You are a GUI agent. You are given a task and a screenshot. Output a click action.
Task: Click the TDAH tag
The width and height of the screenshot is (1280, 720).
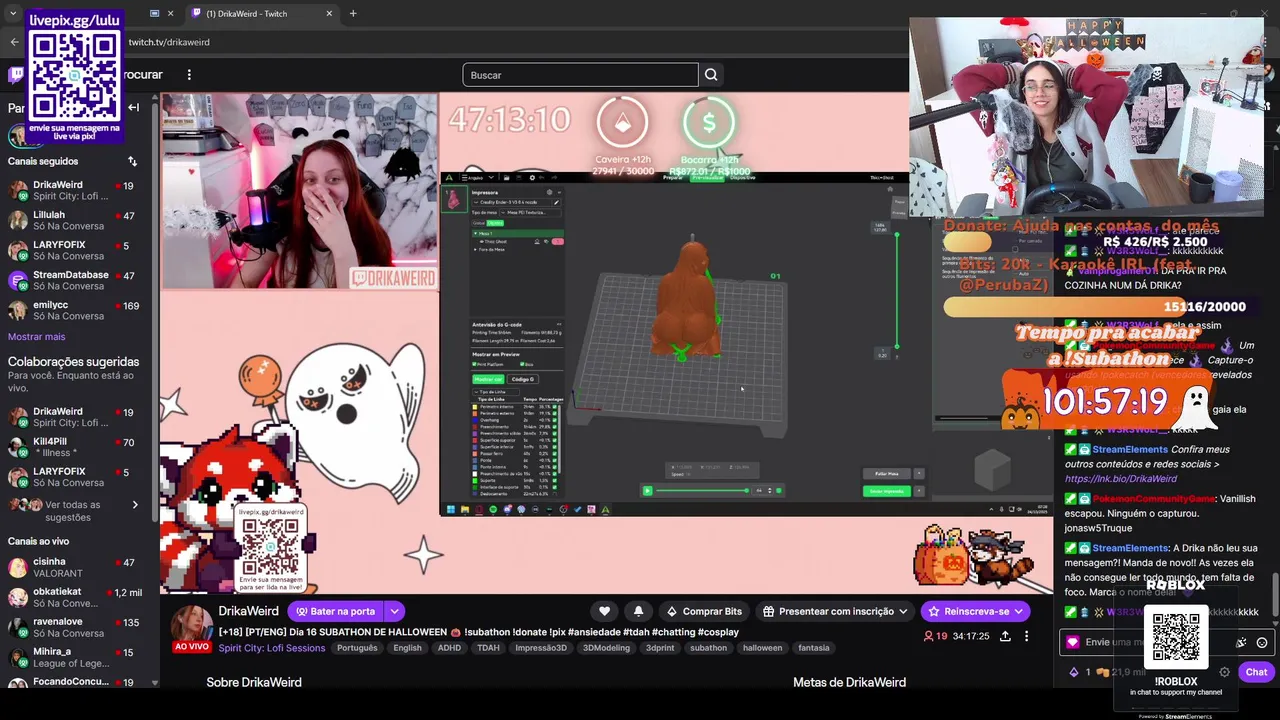pyautogui.click(x=488, y=648)
